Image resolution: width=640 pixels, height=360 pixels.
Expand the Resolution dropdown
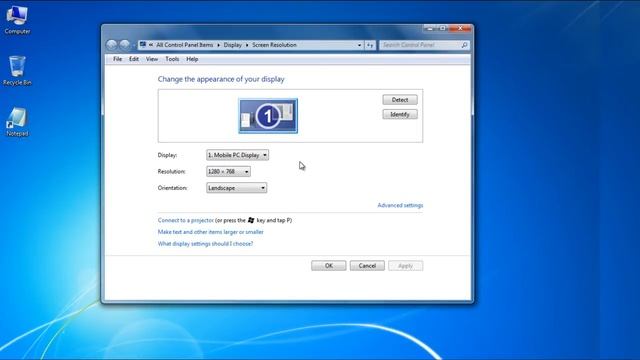[x=228, y=171]
